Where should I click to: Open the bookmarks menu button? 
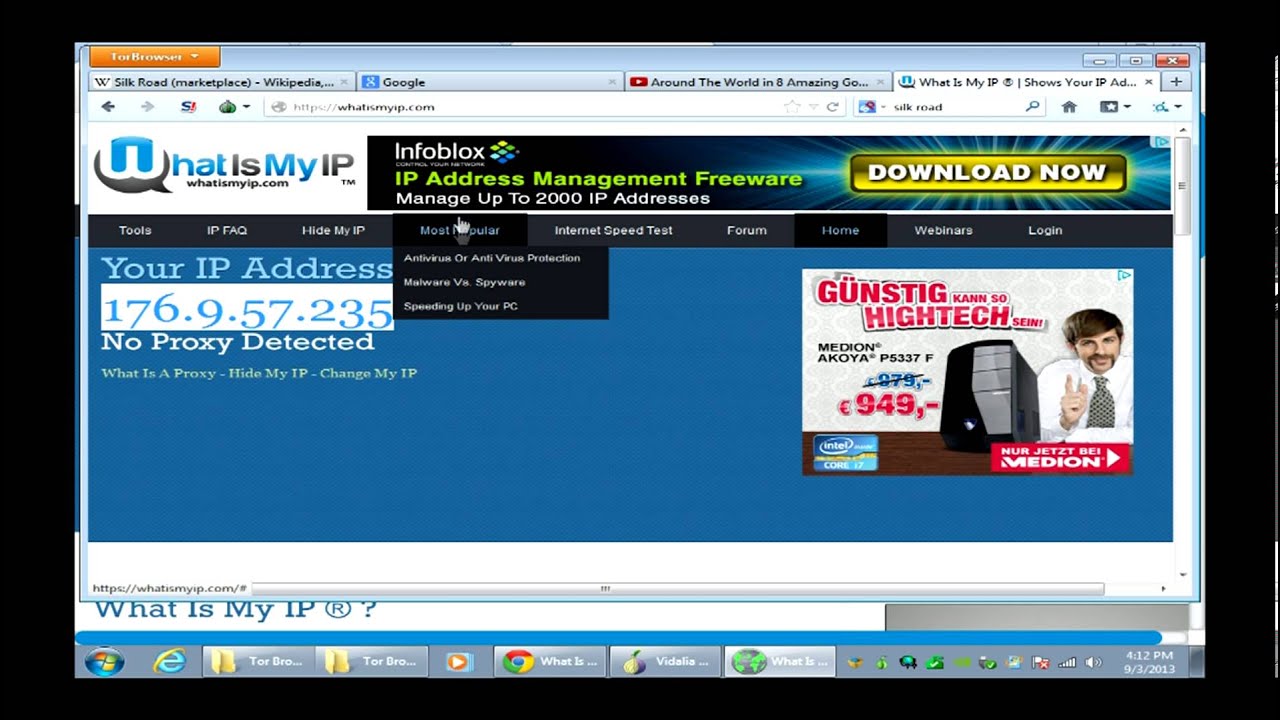pos(1115,107)
